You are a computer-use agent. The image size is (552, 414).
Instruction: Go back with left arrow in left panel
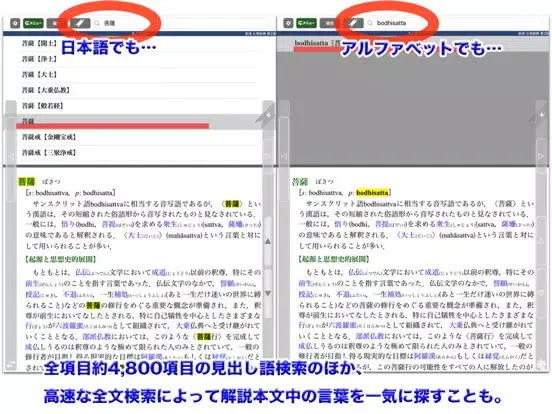click(11, 156)
